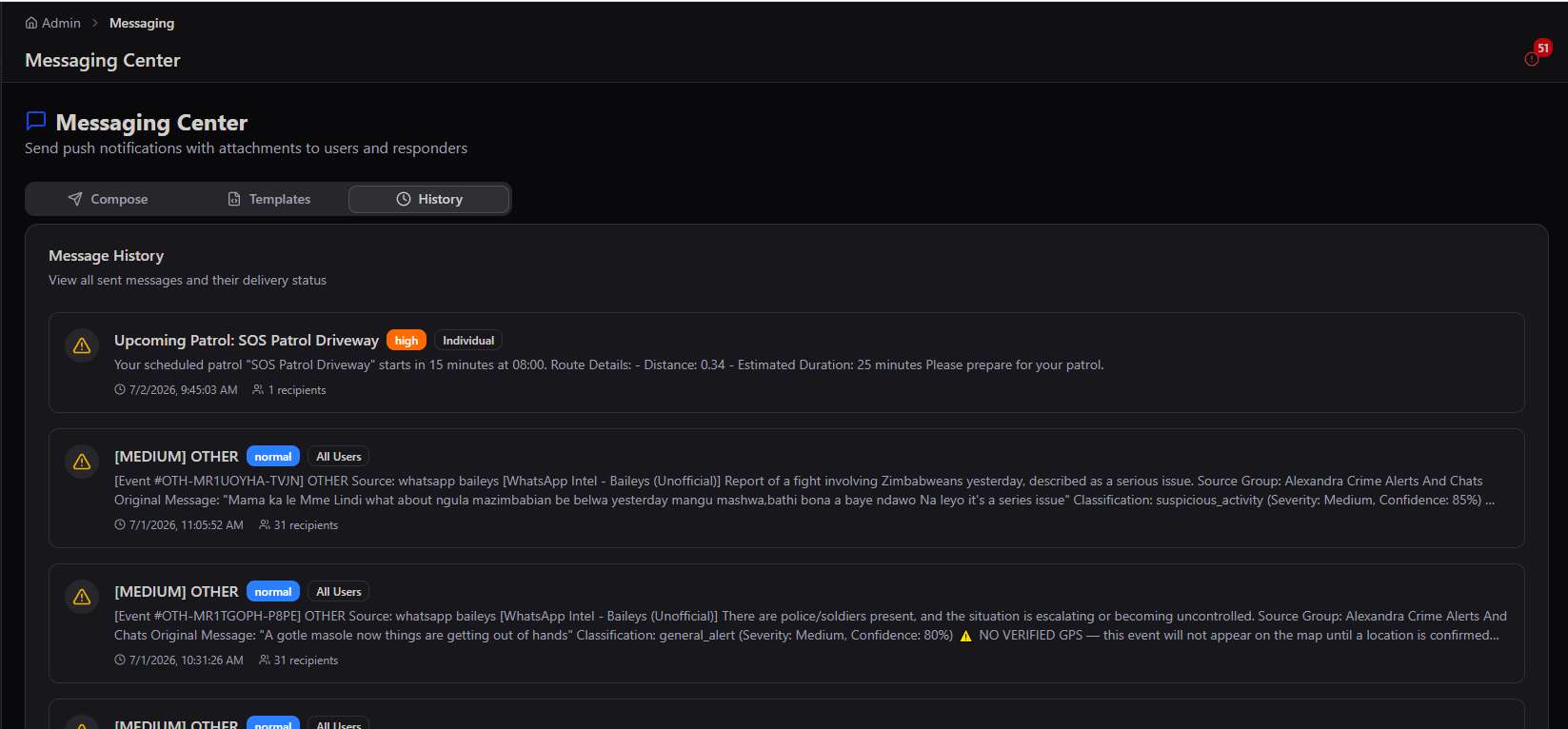Click the clock icon beside 9:45:03 AM
This screenshot has height=729, width=1568.
(x=120, y=390)
